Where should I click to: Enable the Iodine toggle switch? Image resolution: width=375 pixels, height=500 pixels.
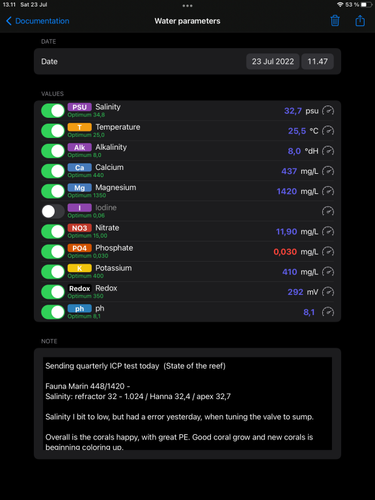point(53,211)
